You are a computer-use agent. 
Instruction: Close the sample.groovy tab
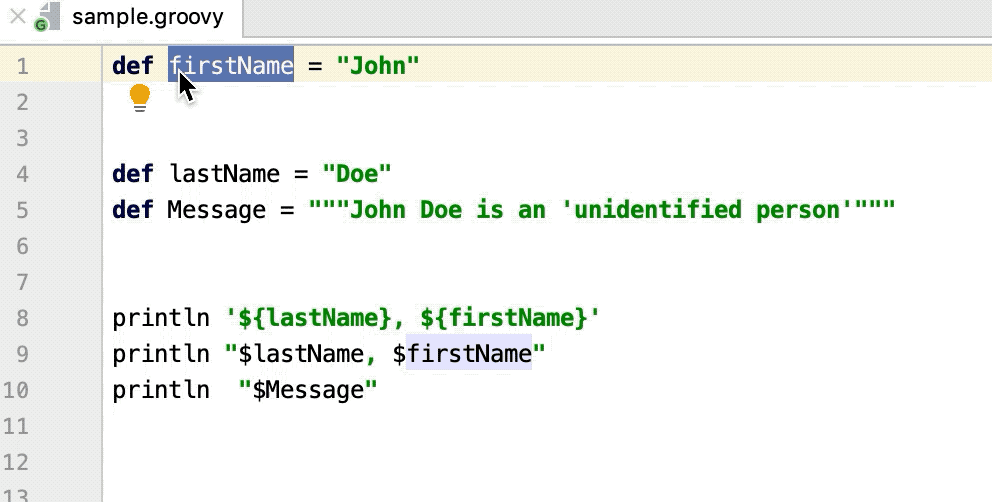point(17,17)
